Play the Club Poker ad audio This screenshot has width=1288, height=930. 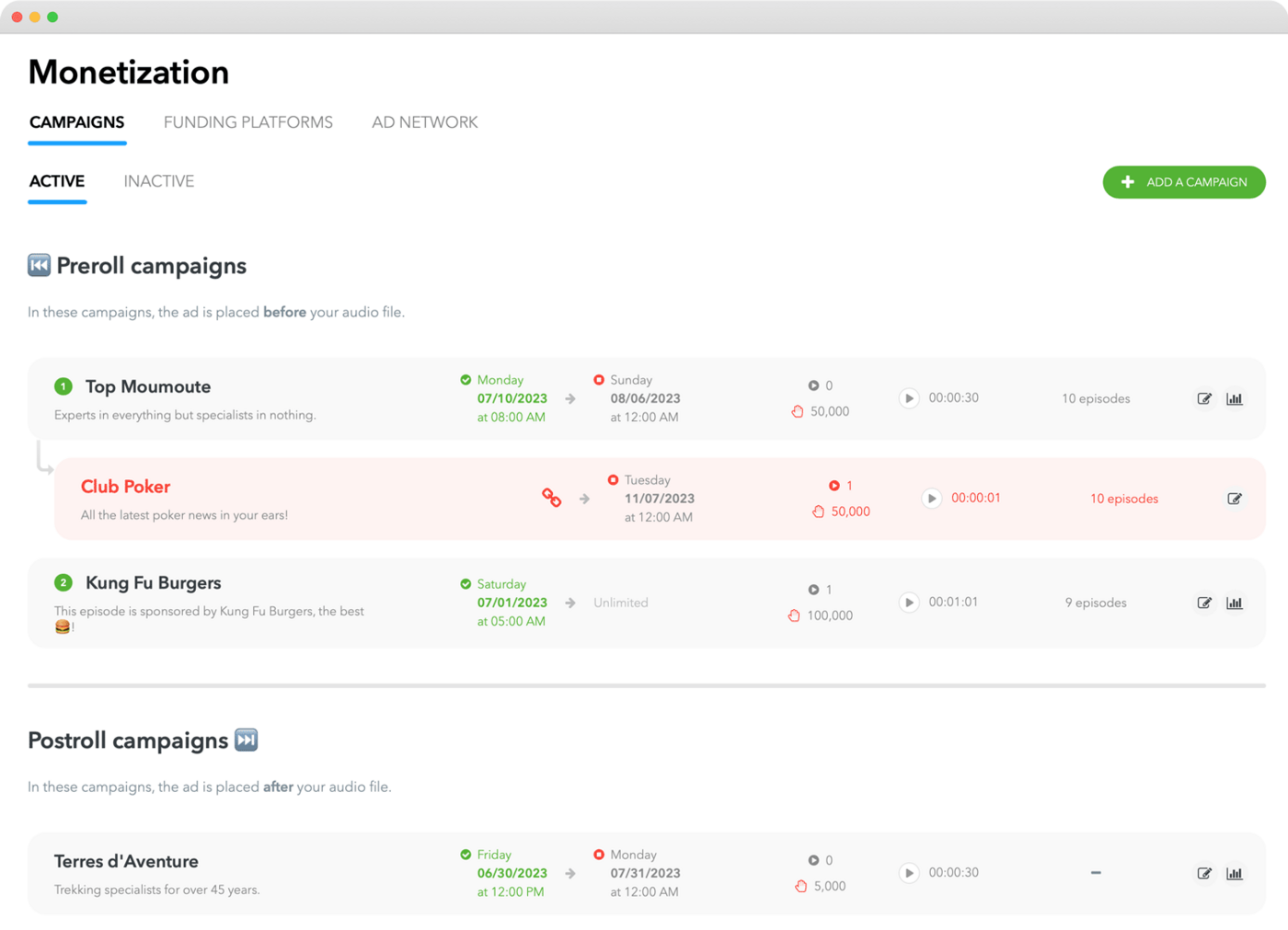click(x=932, y=499)
